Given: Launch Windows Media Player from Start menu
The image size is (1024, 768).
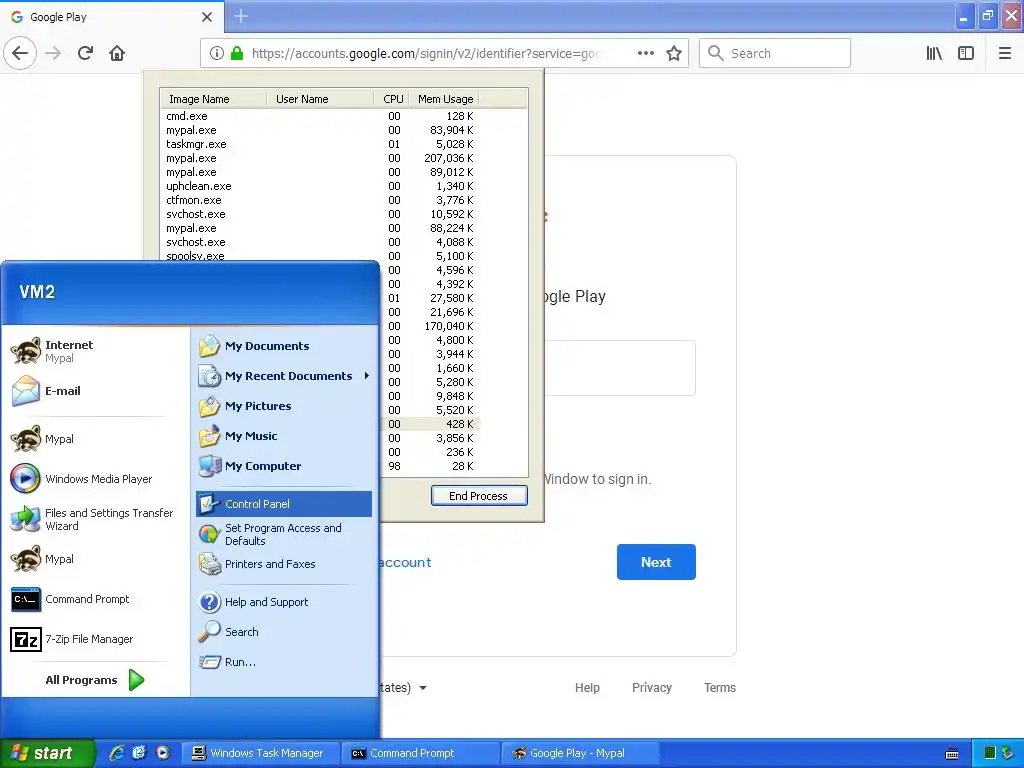Looking at the screenshot, I should tap(97, 479).
